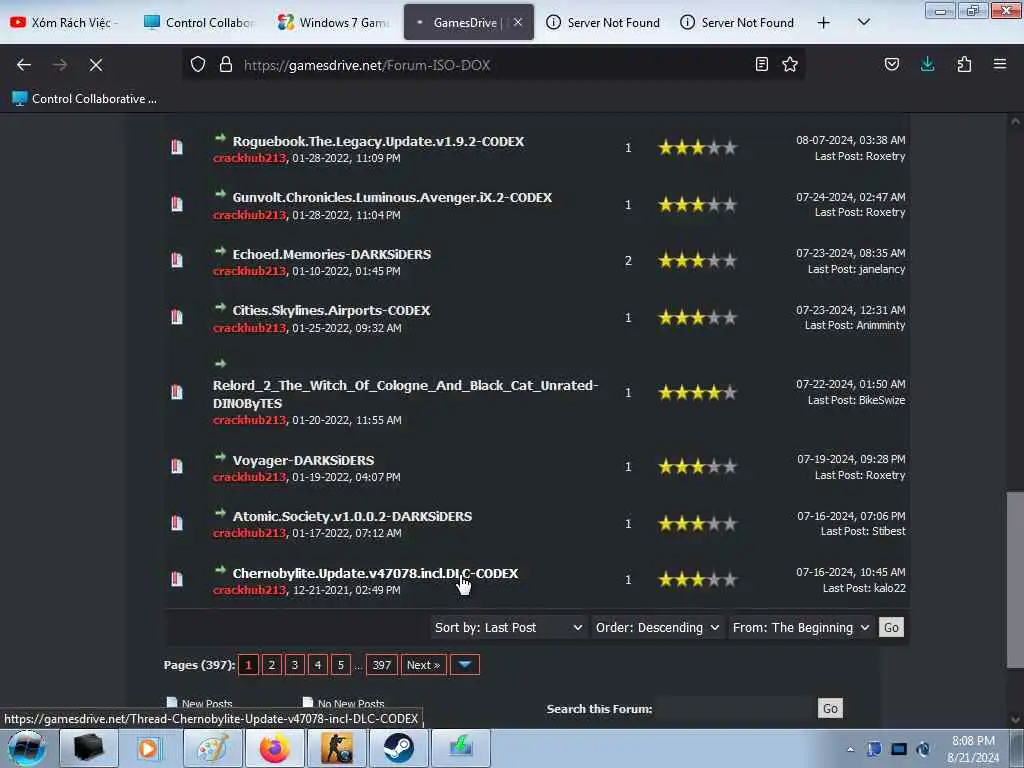Open Relord_2 Witch Of Cologne thread
This screenshot has height=768, width=1024.
[405, 394]
